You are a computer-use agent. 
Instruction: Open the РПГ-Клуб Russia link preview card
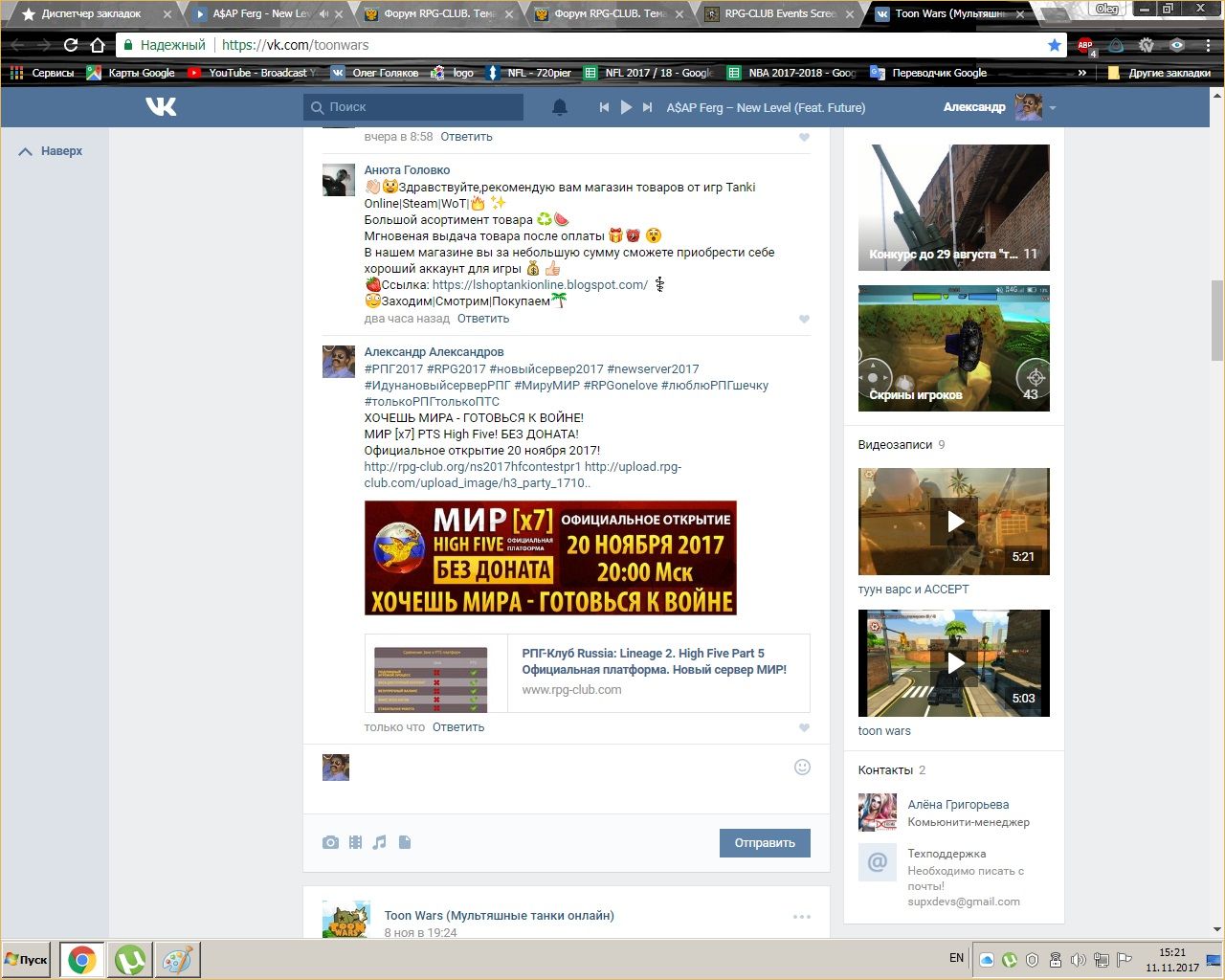tap(587, 673)
